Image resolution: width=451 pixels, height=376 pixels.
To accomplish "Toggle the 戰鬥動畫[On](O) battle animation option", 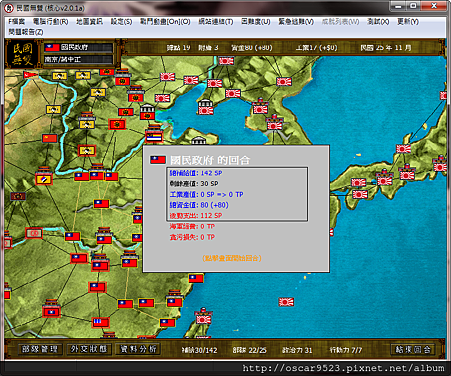I will tap(165, 22).
